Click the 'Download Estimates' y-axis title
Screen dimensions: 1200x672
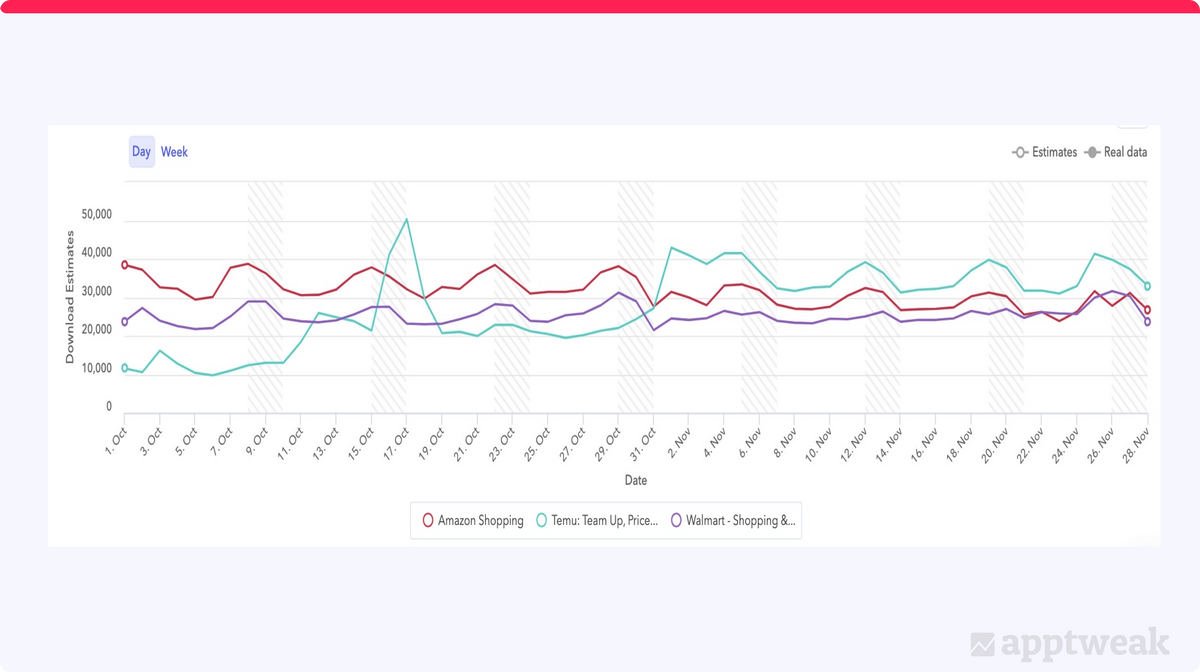pyautogui.click(x=70, y=296)
